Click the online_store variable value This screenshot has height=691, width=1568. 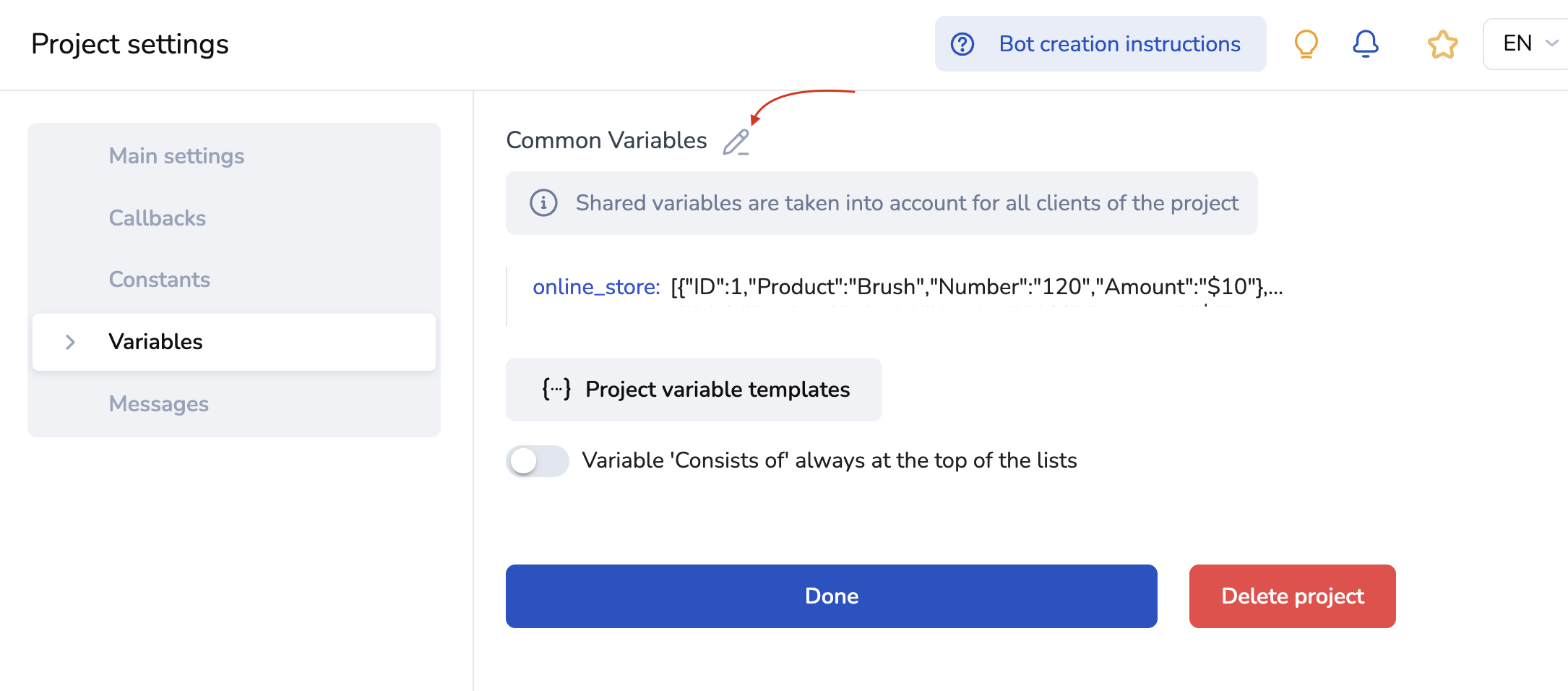(x=976, y=287)
